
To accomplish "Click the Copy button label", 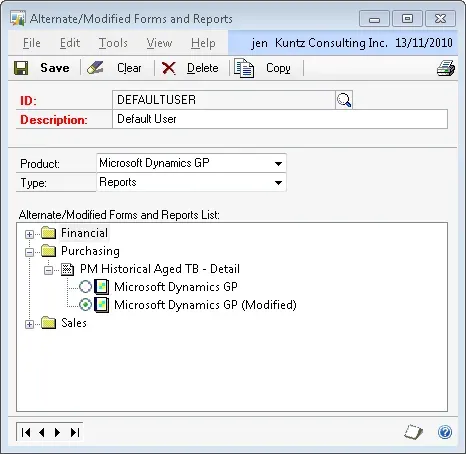I will [278, 68].
